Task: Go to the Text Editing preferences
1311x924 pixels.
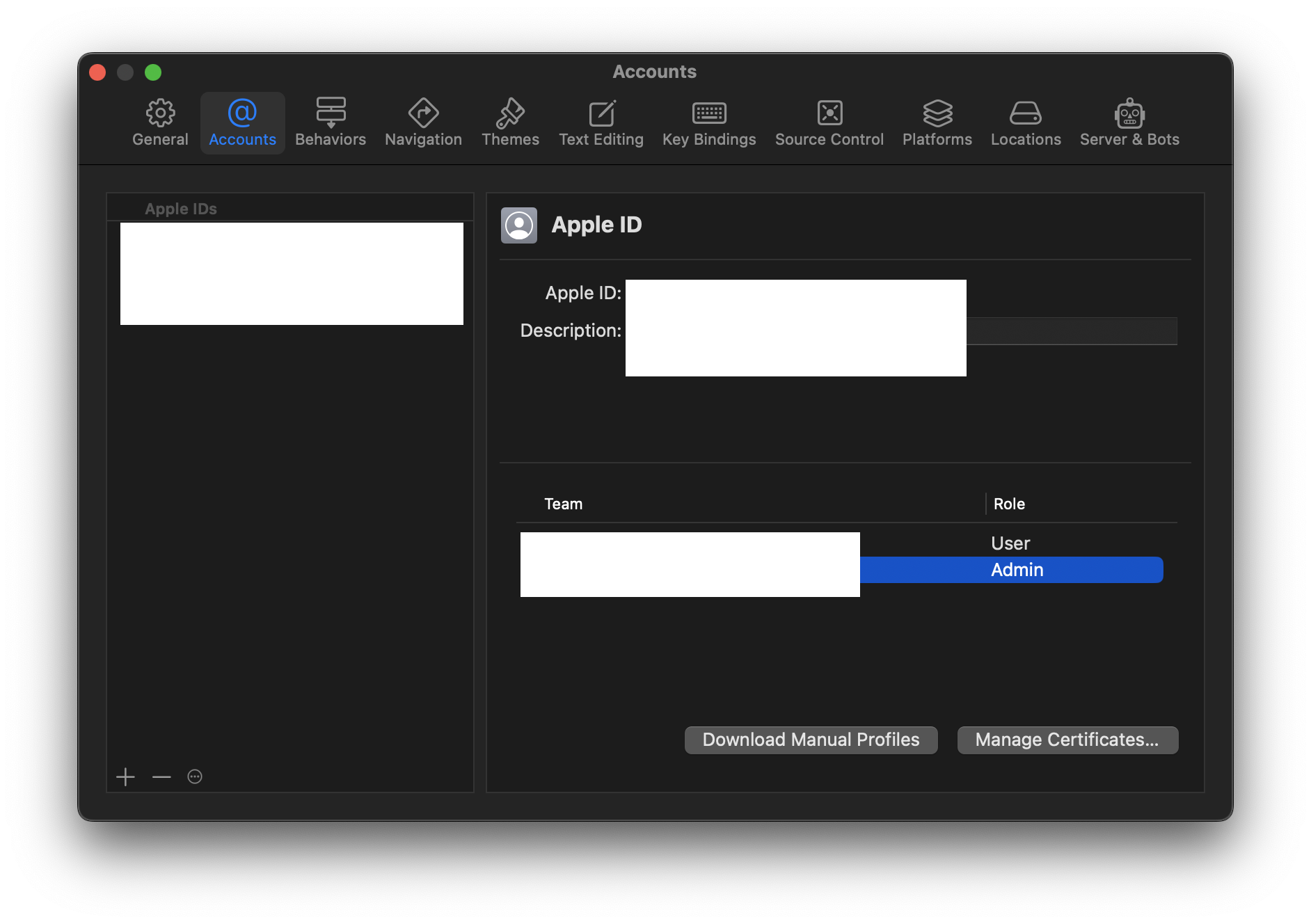Action: click(601, 123)
